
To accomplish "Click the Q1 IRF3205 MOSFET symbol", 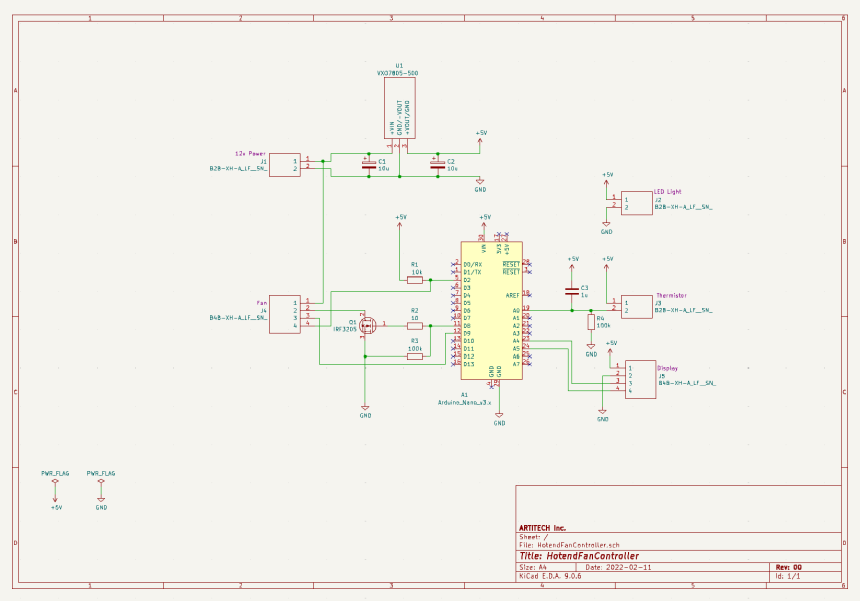I will 366,324.
